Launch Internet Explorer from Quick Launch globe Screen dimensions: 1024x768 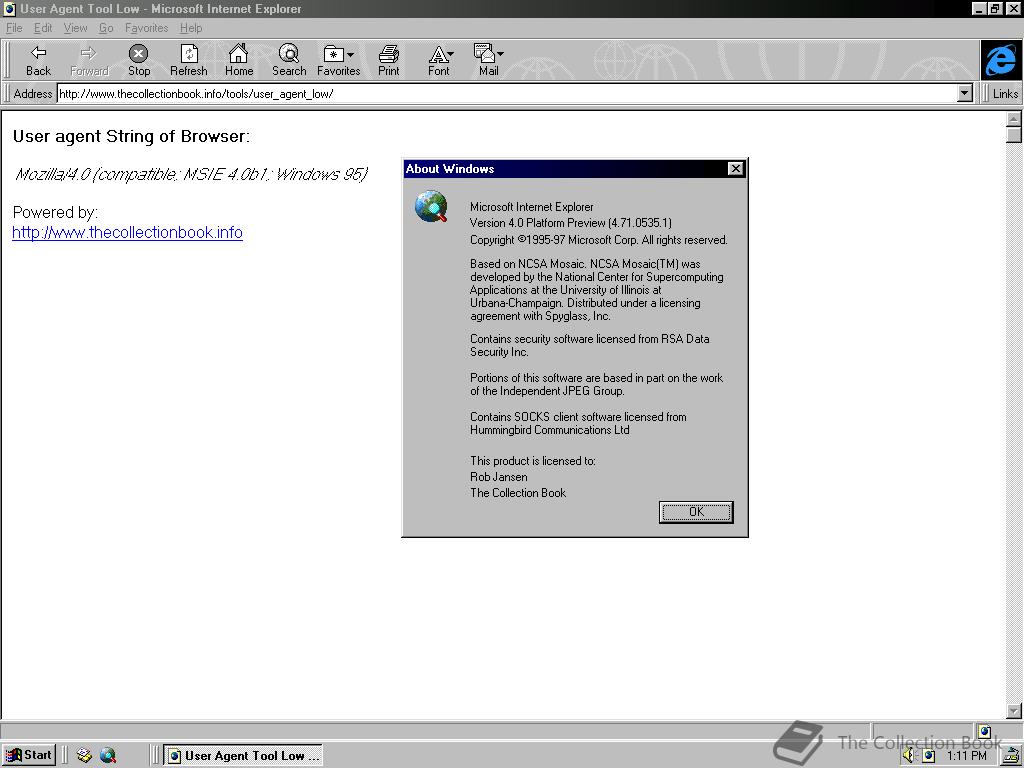108,755
